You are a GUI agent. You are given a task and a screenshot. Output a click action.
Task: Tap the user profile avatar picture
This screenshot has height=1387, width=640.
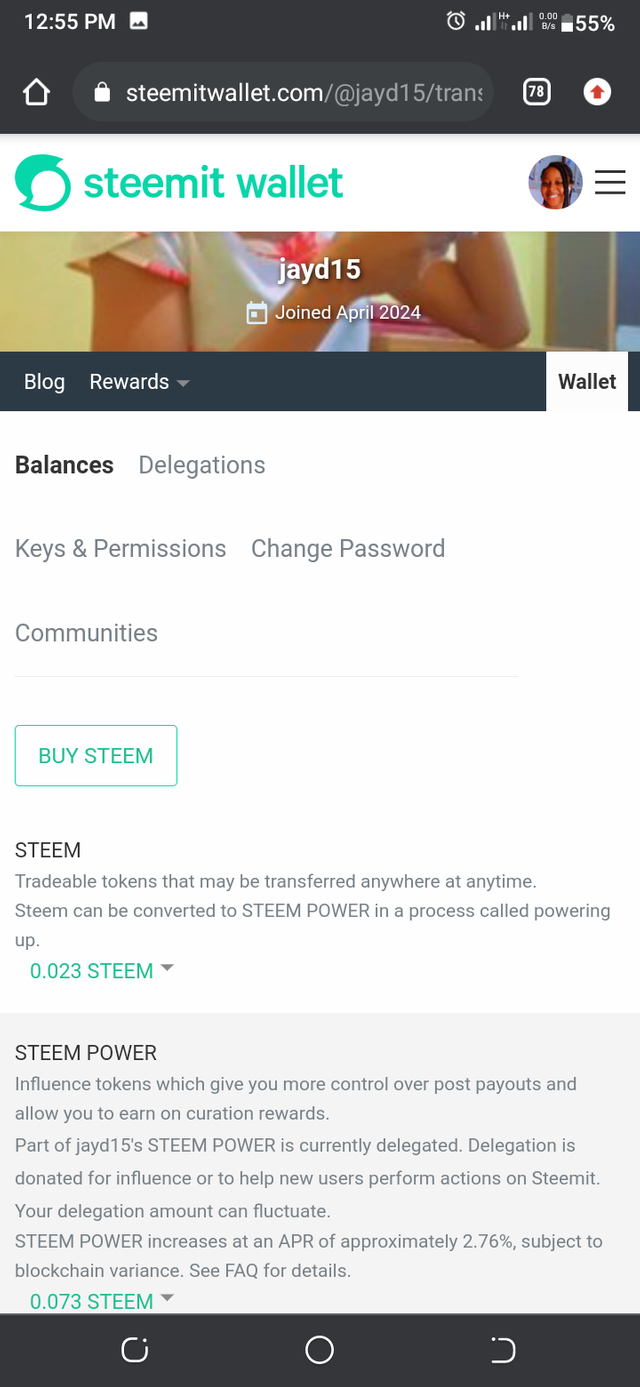[555, 183]
